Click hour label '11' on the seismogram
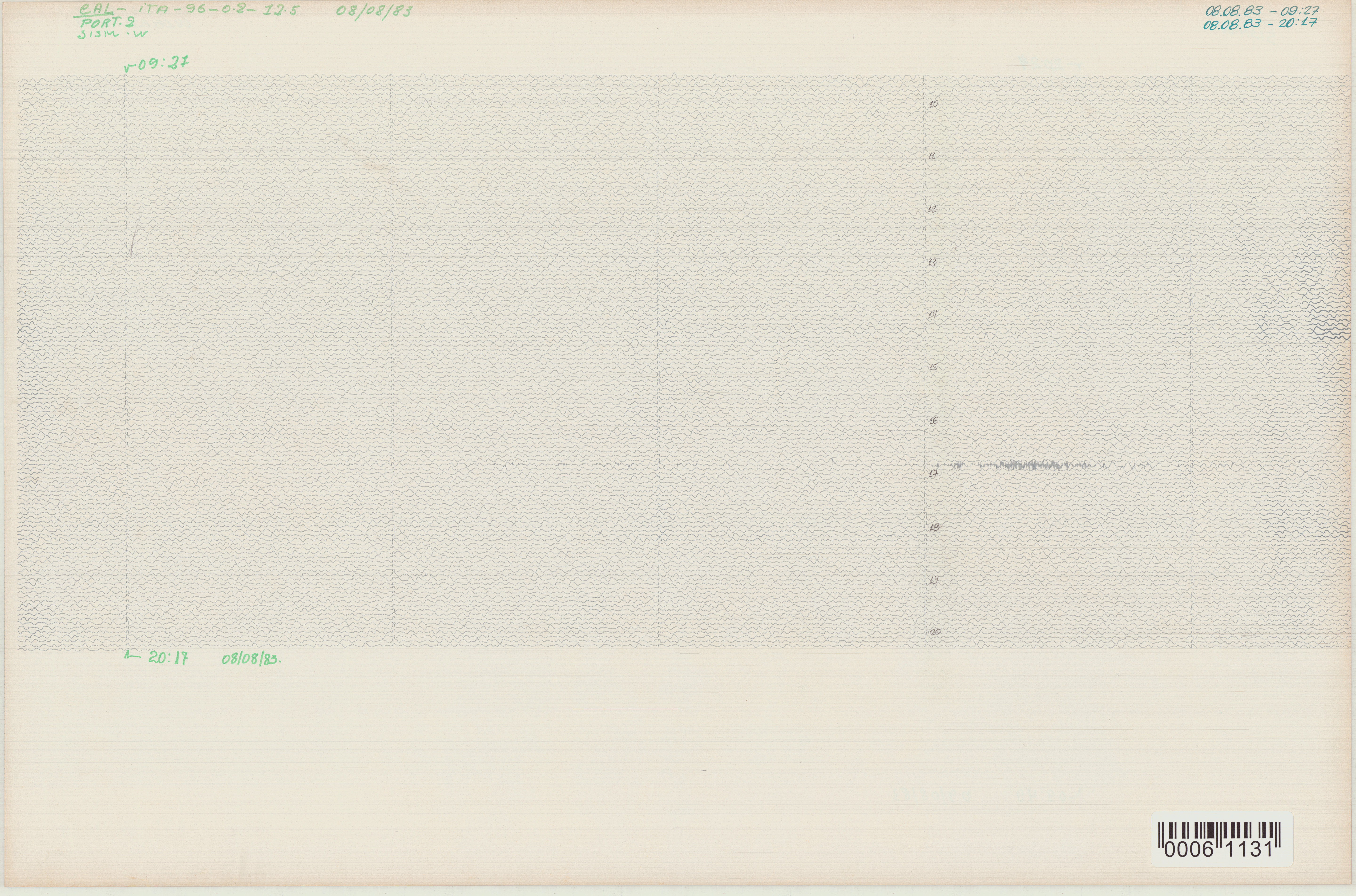 tap(932, 156)
